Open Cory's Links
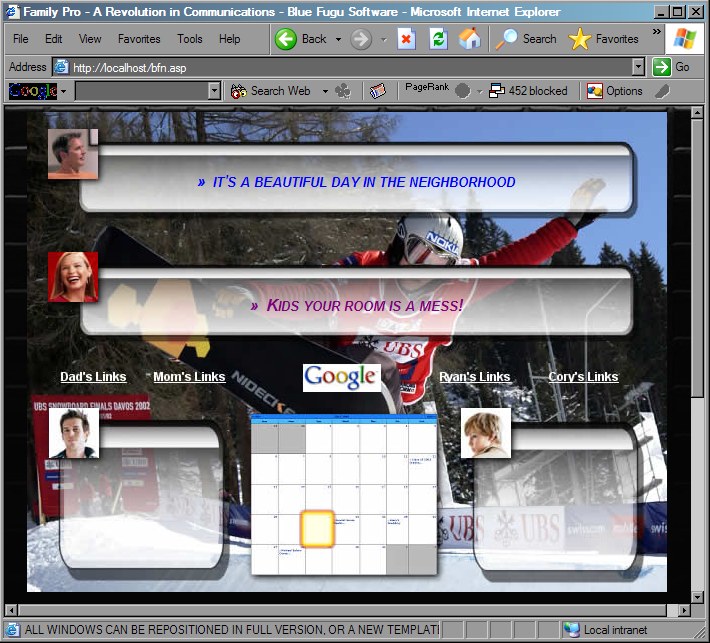 click(x=583, y=377)
